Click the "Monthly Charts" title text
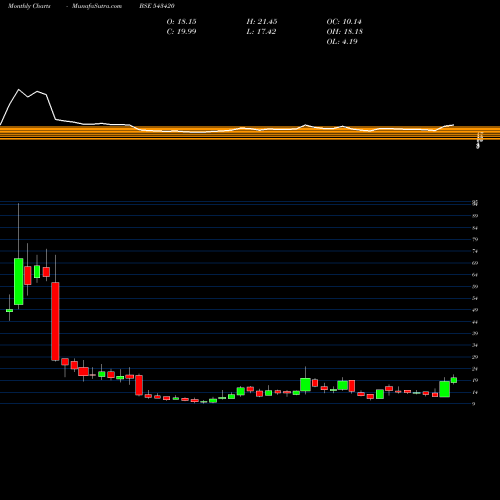The width and height of the screenshot is (500, 500). (x=29, y=6)
